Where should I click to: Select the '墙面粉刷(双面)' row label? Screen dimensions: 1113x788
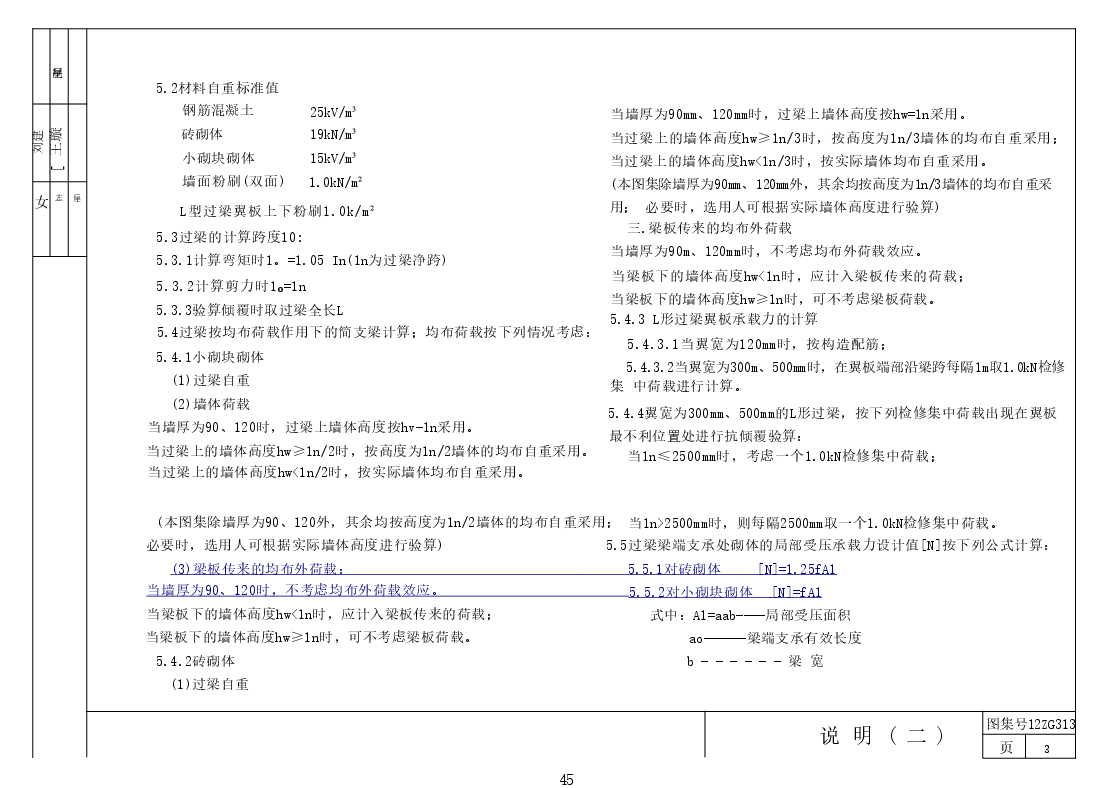pos(233,181)
